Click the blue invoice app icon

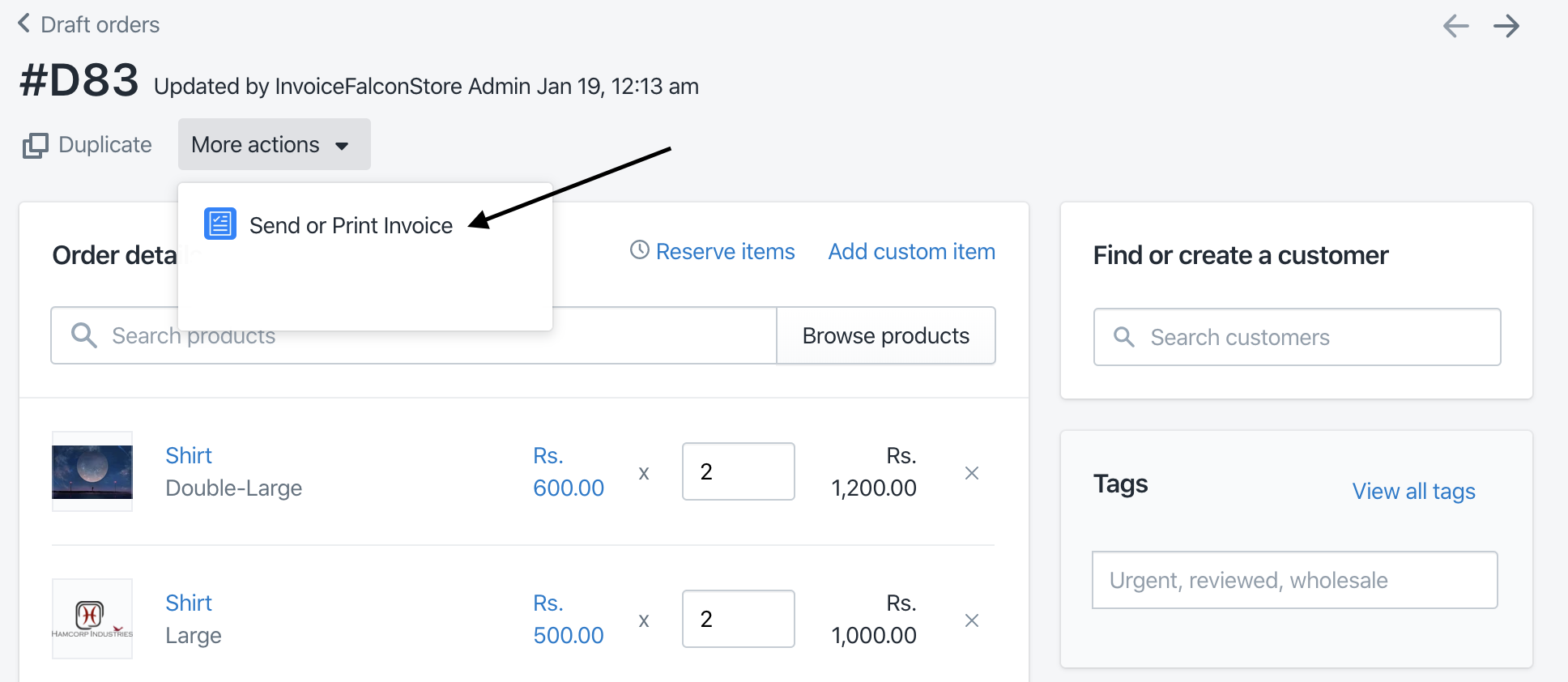coord(220,224)
